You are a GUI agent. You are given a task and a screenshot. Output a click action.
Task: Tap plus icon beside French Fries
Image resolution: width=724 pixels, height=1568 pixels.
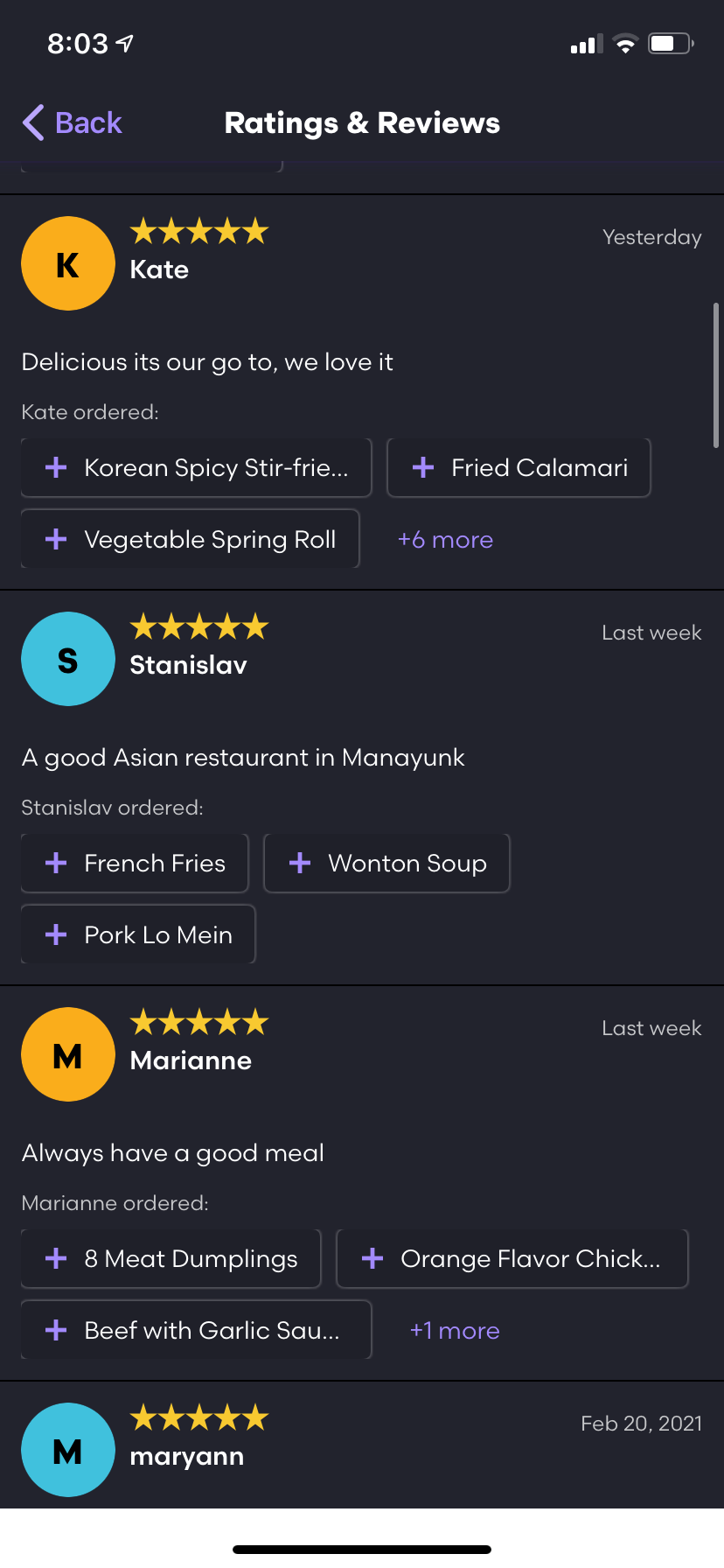point(56,864)
